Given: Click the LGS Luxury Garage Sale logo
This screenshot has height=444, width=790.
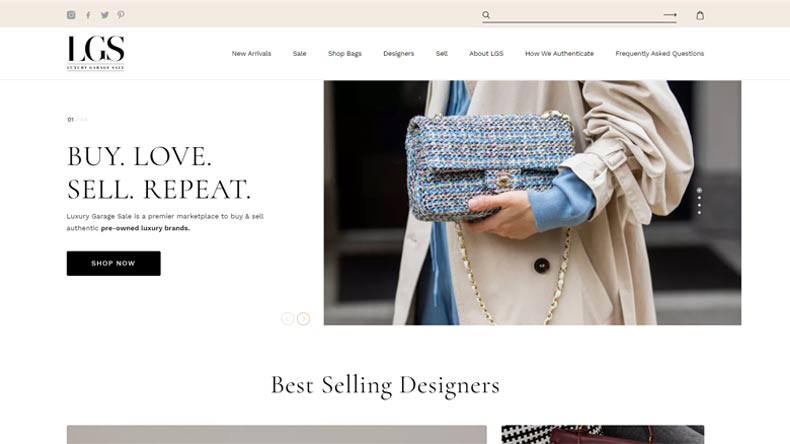Looking at the screenshot, I should (x=96, y=53).
